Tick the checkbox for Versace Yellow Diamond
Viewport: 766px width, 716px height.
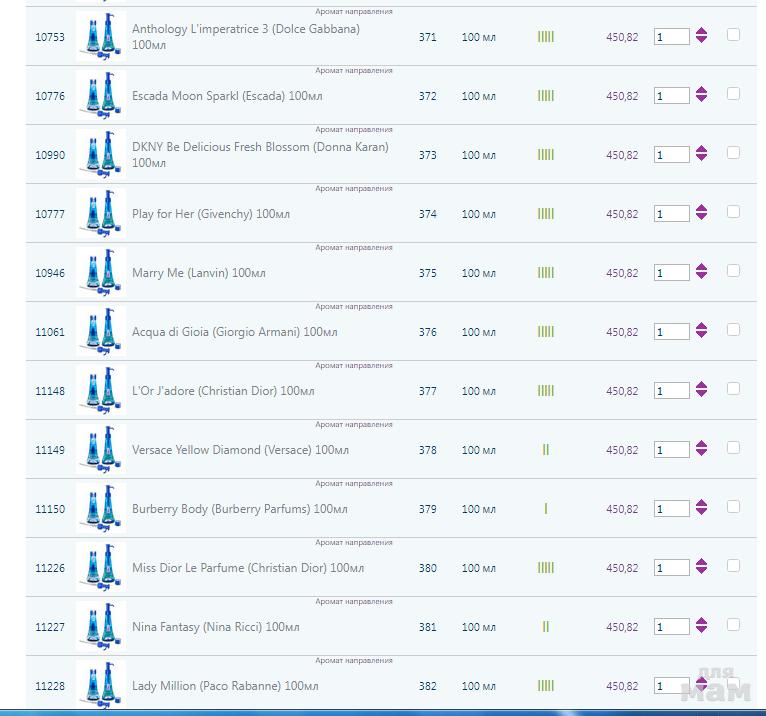[733, 448]
